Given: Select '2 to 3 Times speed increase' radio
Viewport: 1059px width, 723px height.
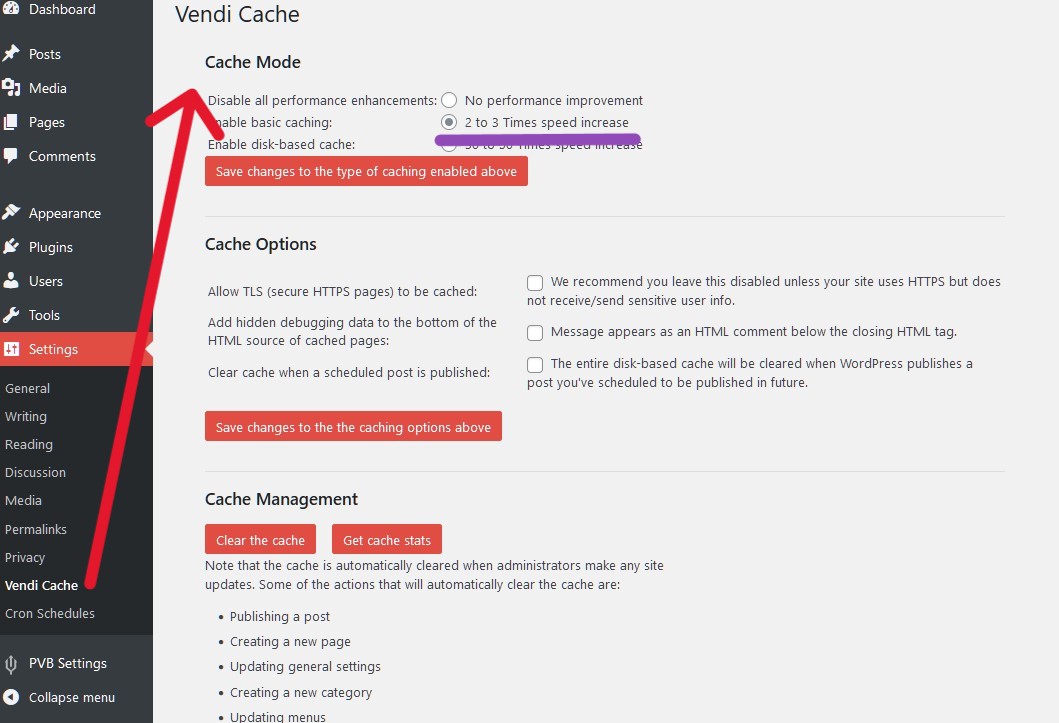Looking at the screenshot, I should coord(449,122).
